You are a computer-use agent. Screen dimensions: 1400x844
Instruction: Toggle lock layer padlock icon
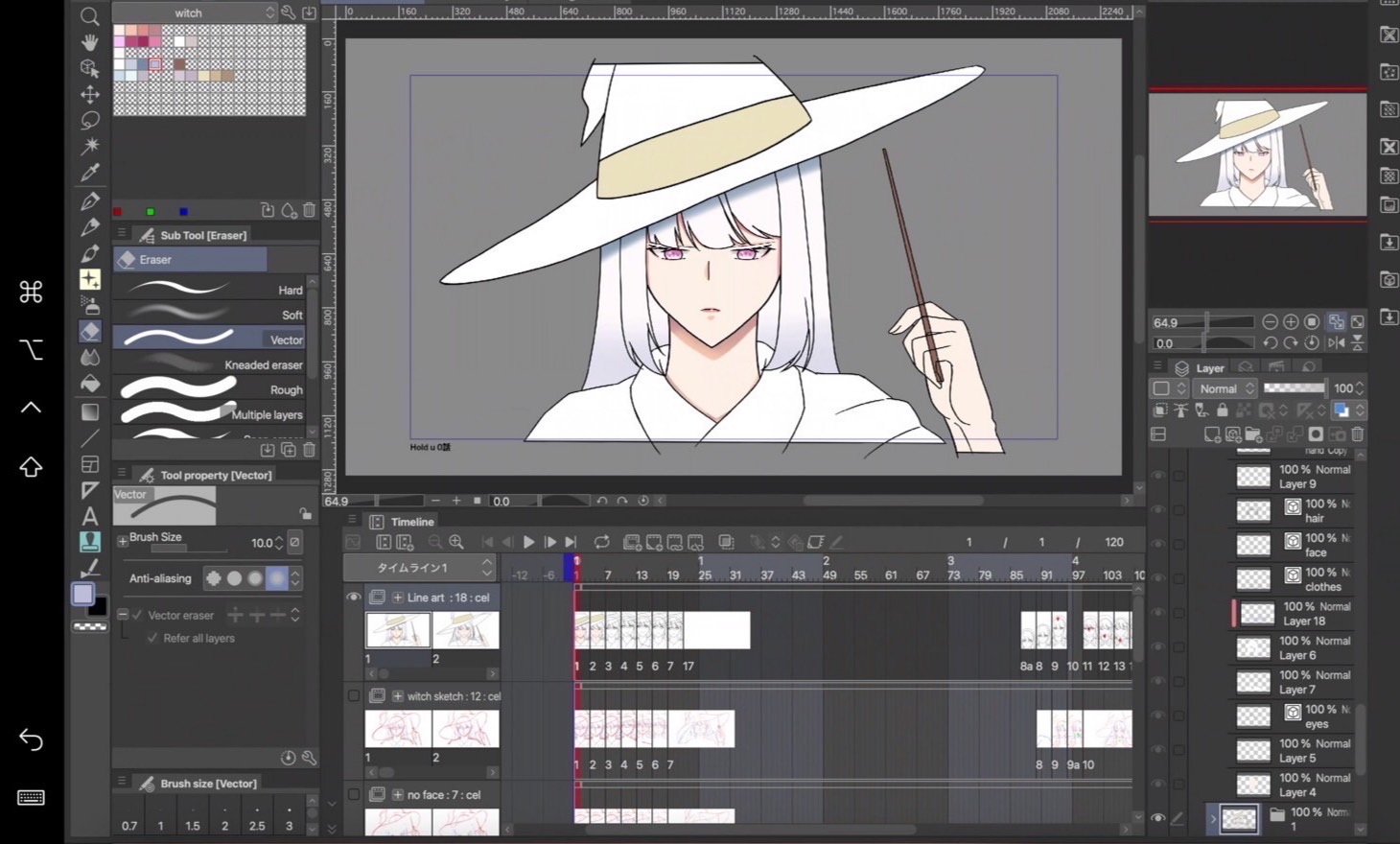(x=1222, y=410)
